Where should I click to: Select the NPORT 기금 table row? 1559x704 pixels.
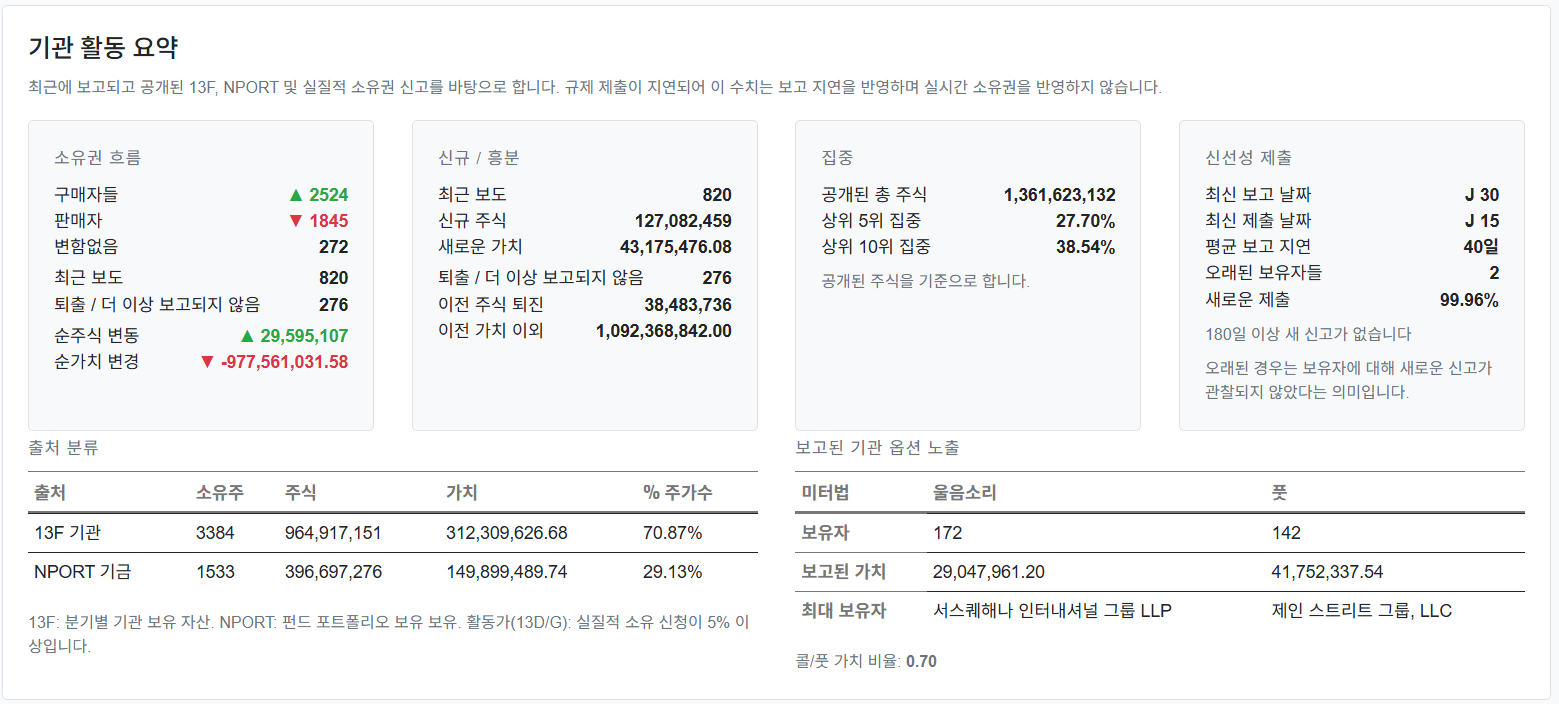393,572
